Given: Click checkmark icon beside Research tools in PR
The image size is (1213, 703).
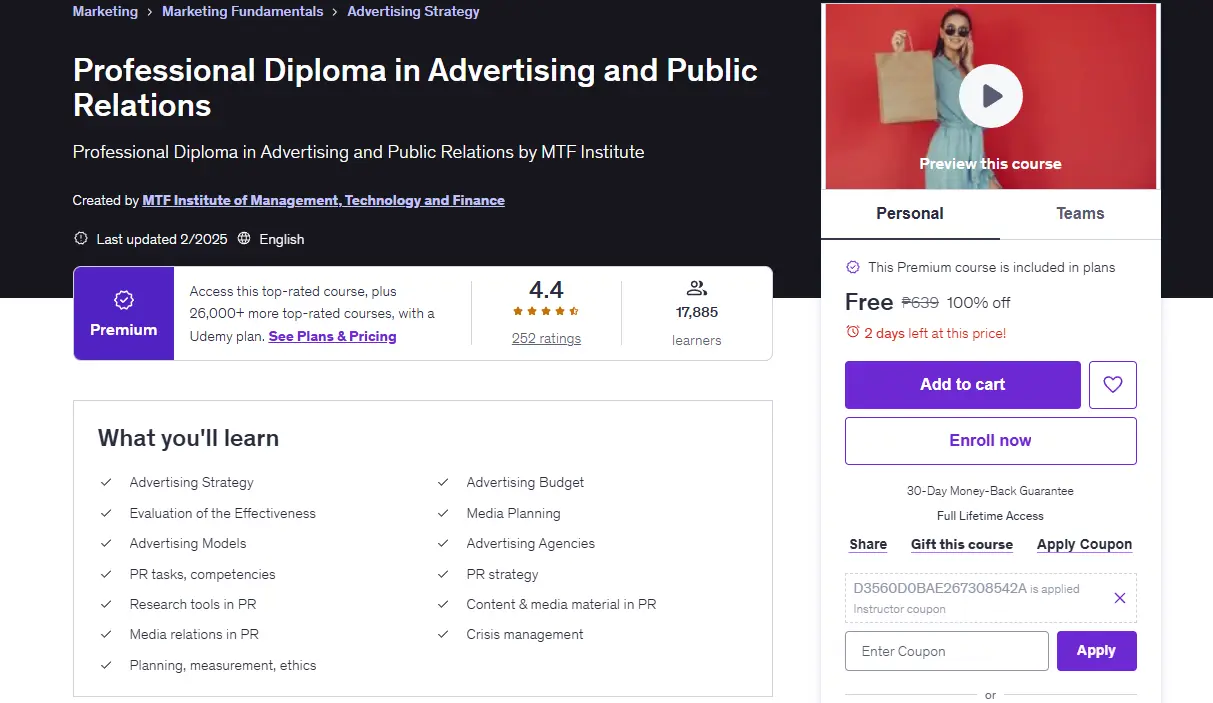Looking at the screenshot, I should tap(106, 604).
